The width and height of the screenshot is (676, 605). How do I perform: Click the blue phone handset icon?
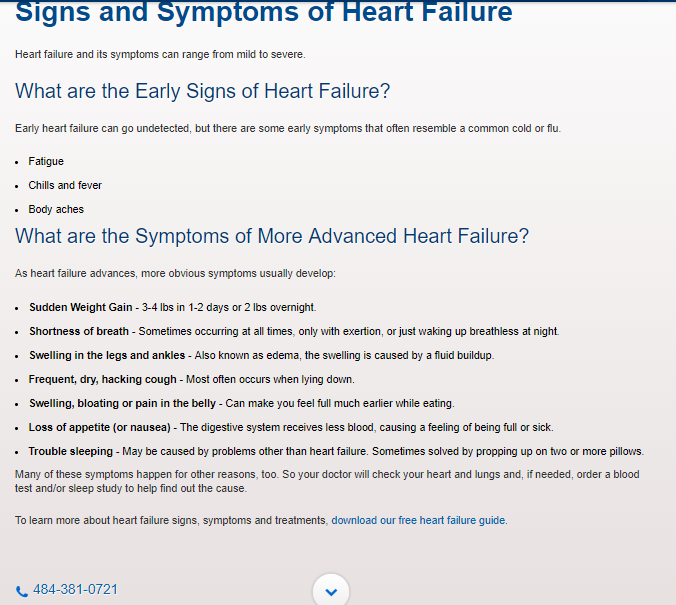pyautogui.click(x=22, y=591)
